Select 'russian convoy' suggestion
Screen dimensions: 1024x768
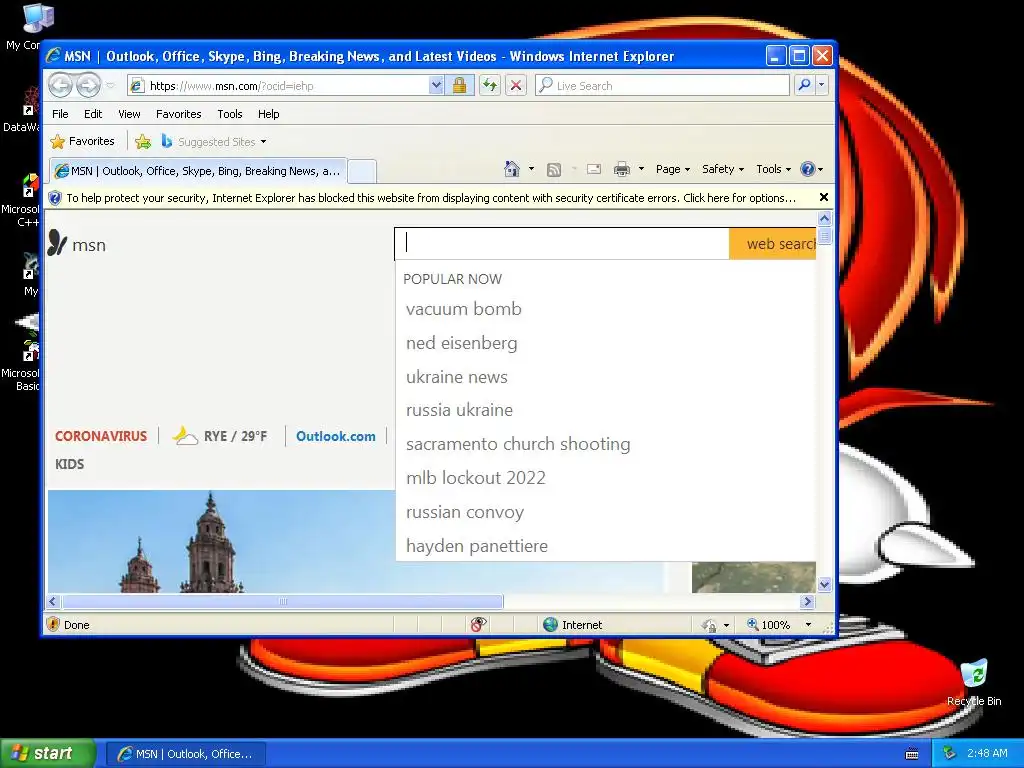point(464,512)
